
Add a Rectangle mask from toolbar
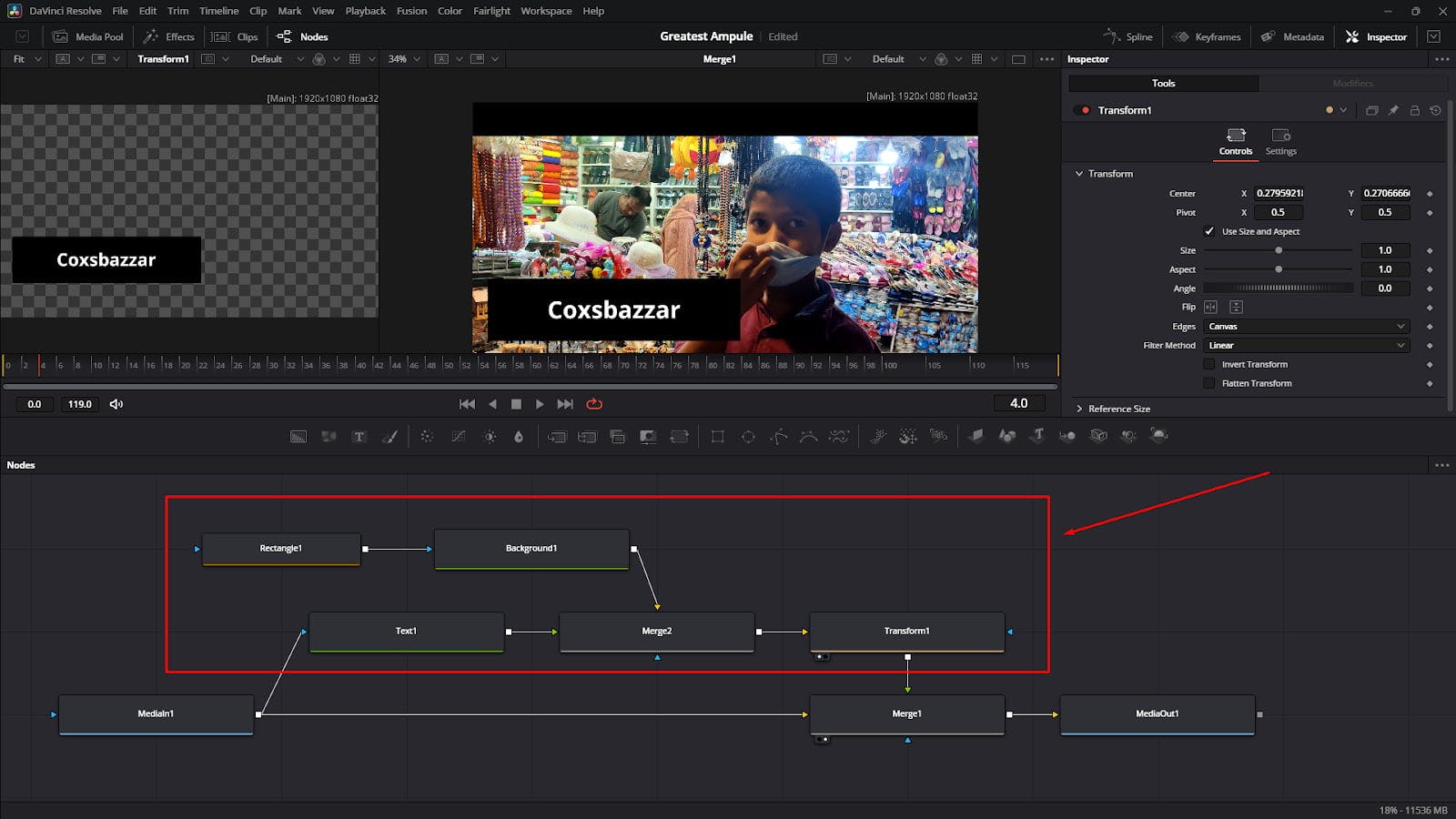[x=717, y=437]
